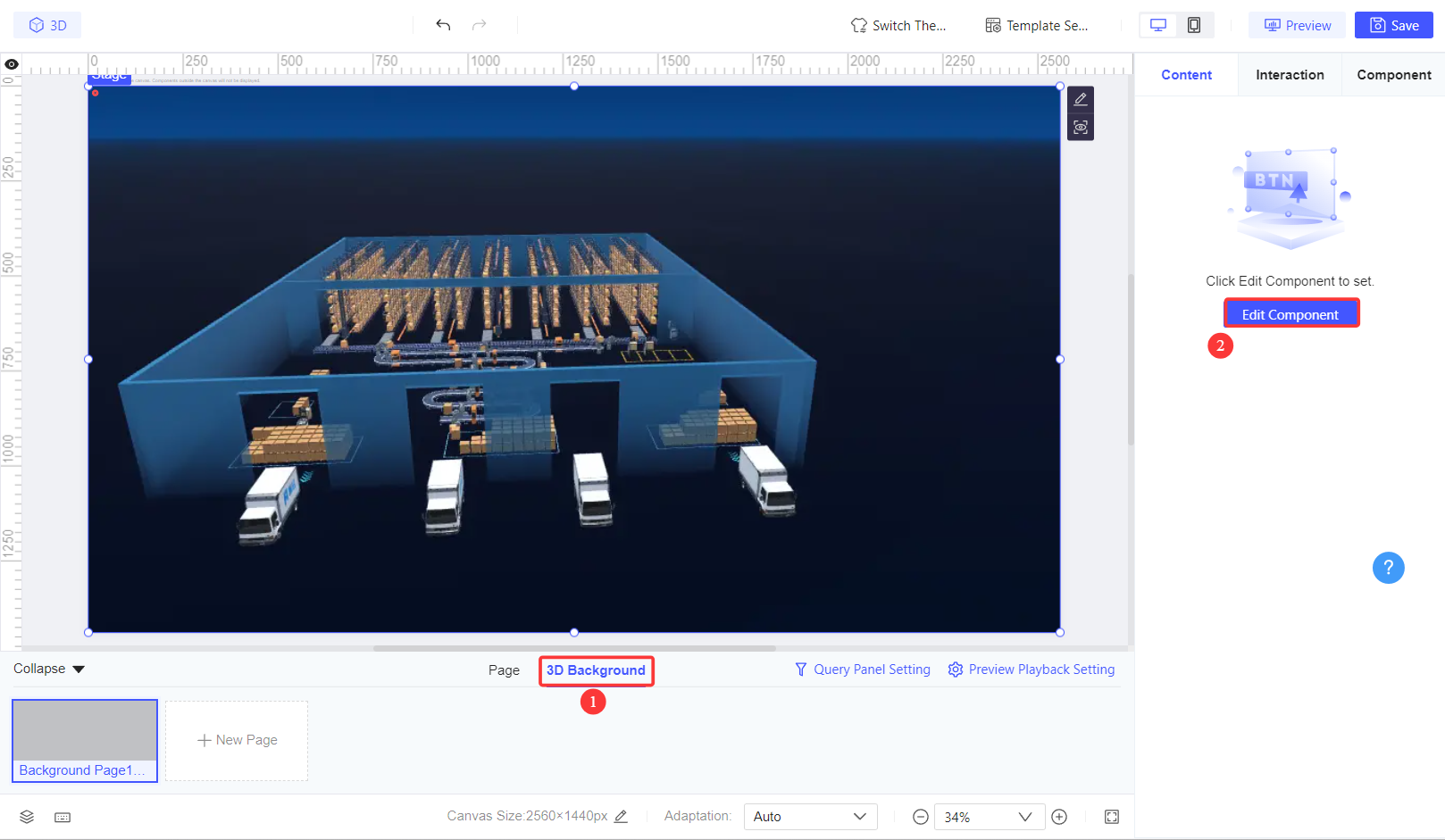Click the vertical canvas scrollbar
This screenshot has height=840, width=1445.
pos(1131,359)
